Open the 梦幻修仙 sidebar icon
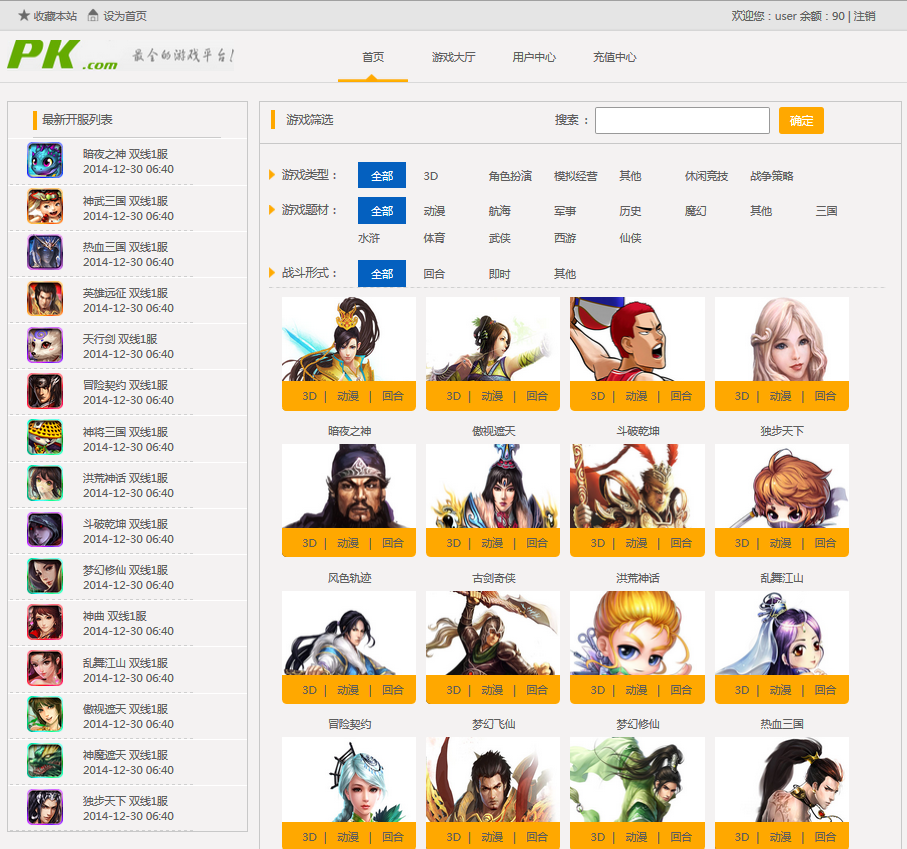 click(x=45, y=576)
